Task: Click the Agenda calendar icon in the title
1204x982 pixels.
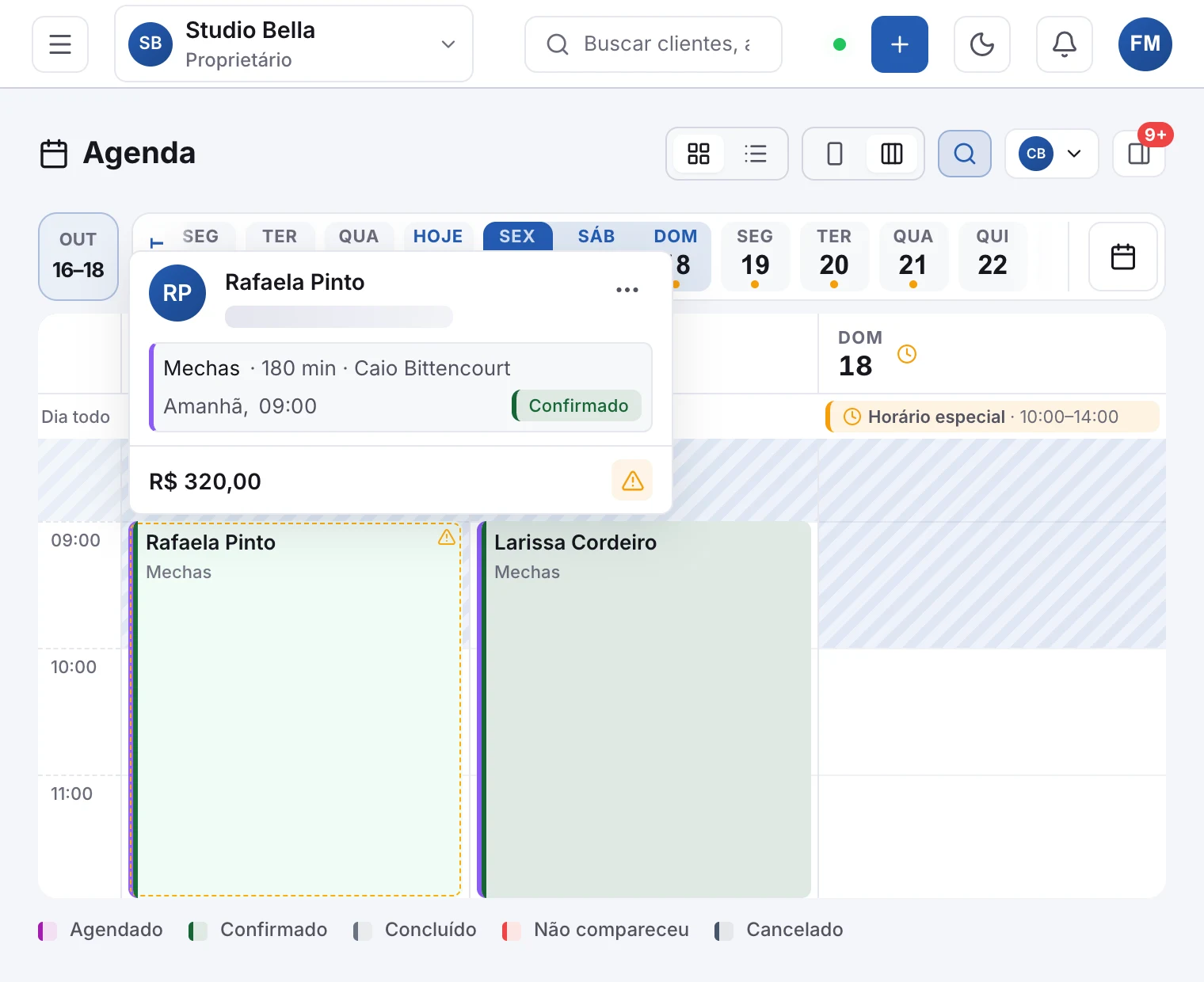Action: click(54, 154)
